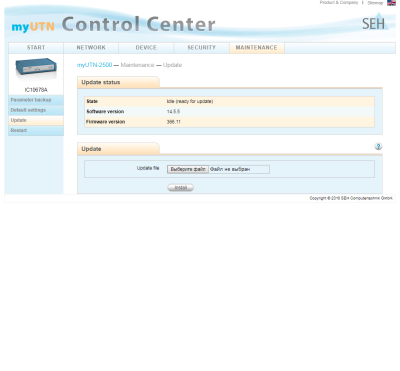Select the MAINTENANCE tab
The image size is (400, 371).
pyautogui.click(x=257, y=48)
